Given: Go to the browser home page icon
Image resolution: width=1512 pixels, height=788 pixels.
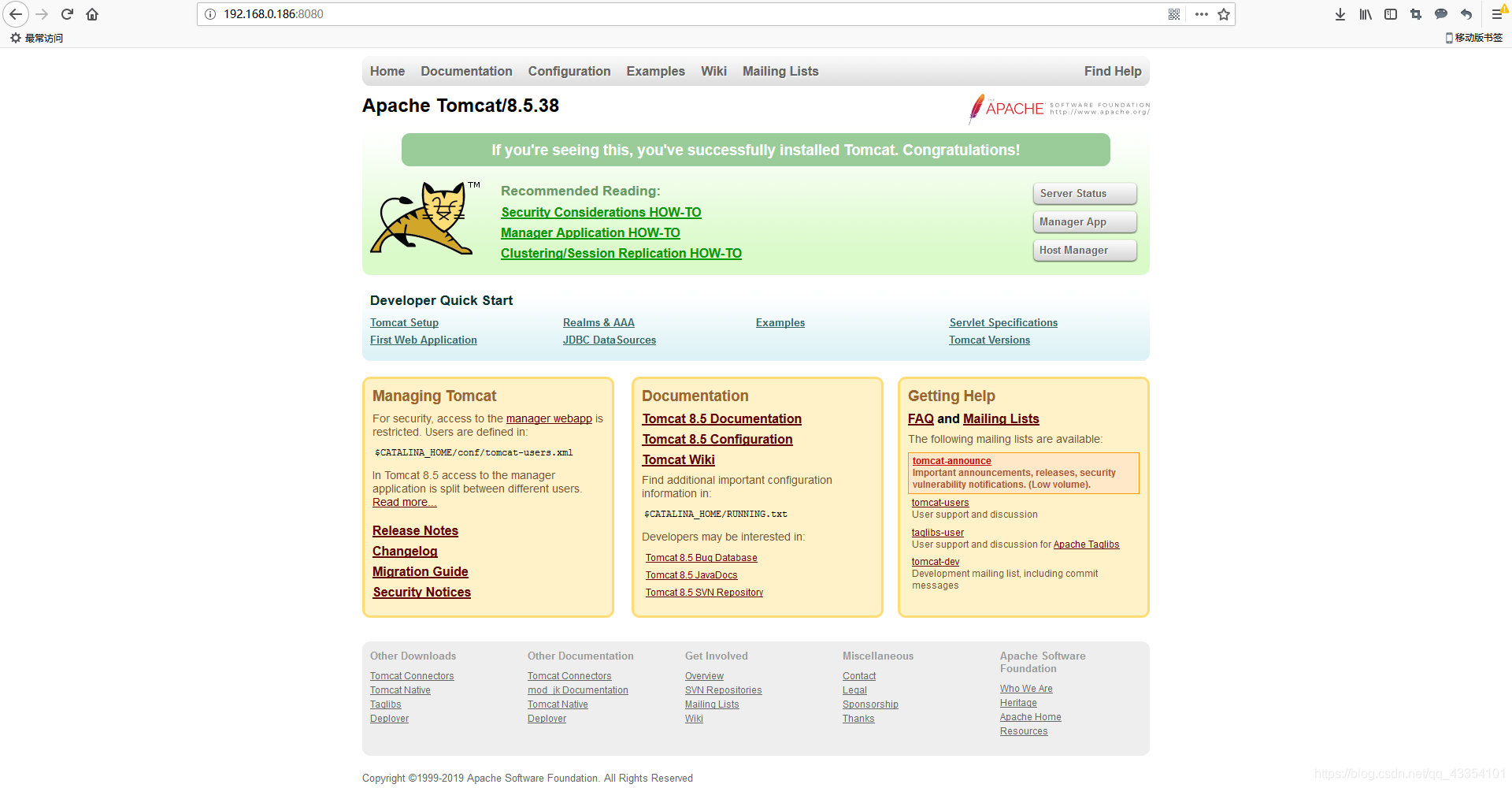Looking at the screenshot, I should [x=92, y=14].
